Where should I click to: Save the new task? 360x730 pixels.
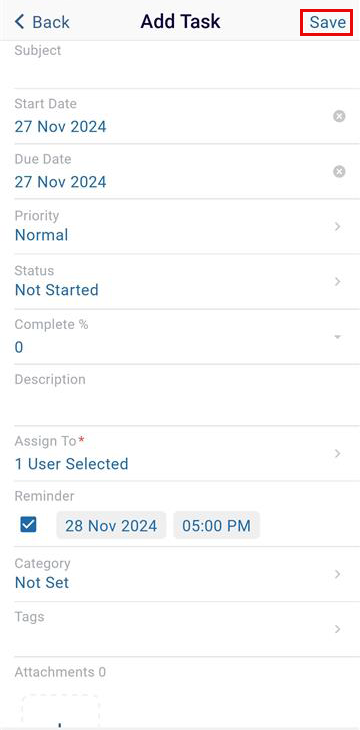[x=328, y=22]
